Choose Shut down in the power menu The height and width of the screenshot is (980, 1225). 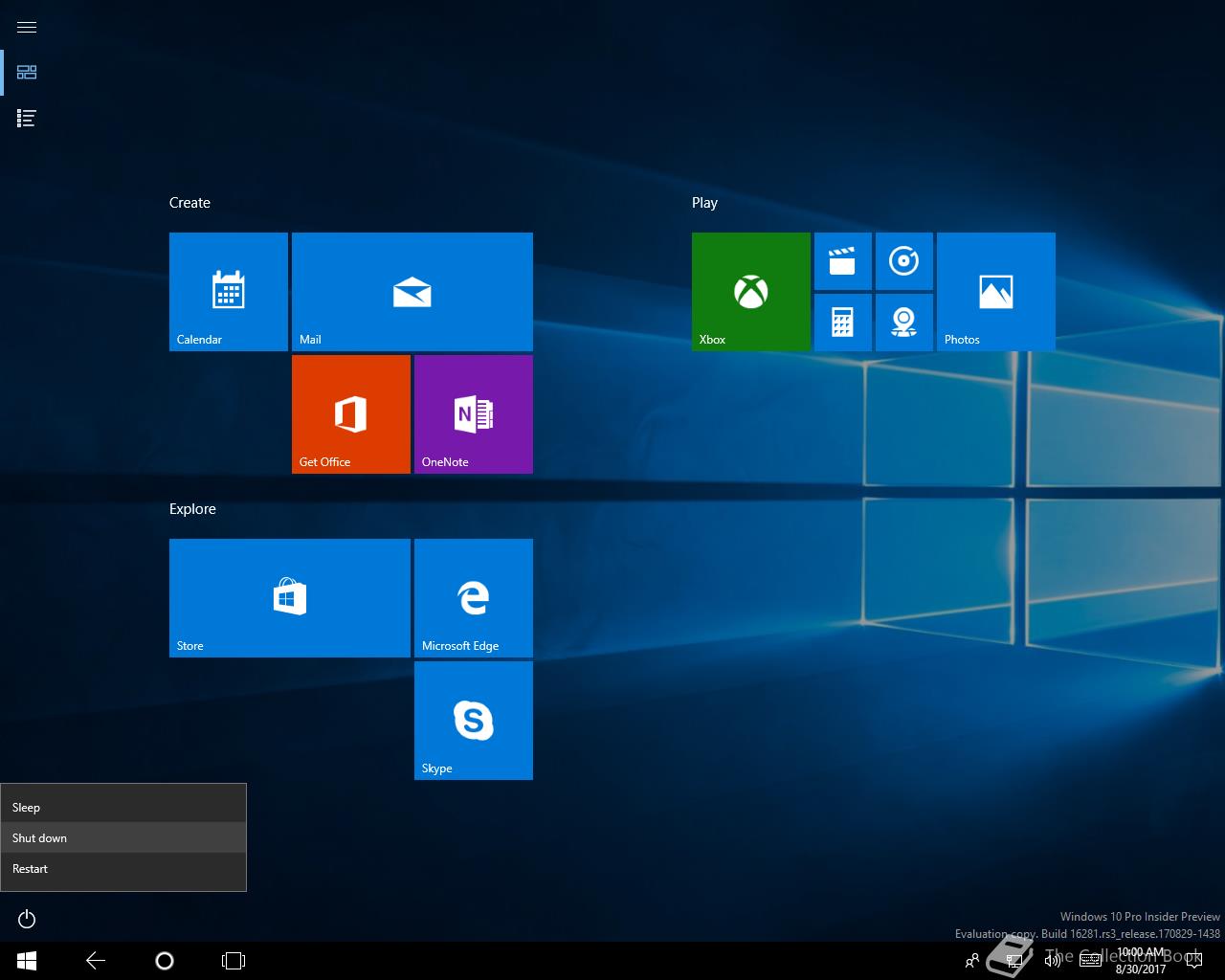pos(123,838)
